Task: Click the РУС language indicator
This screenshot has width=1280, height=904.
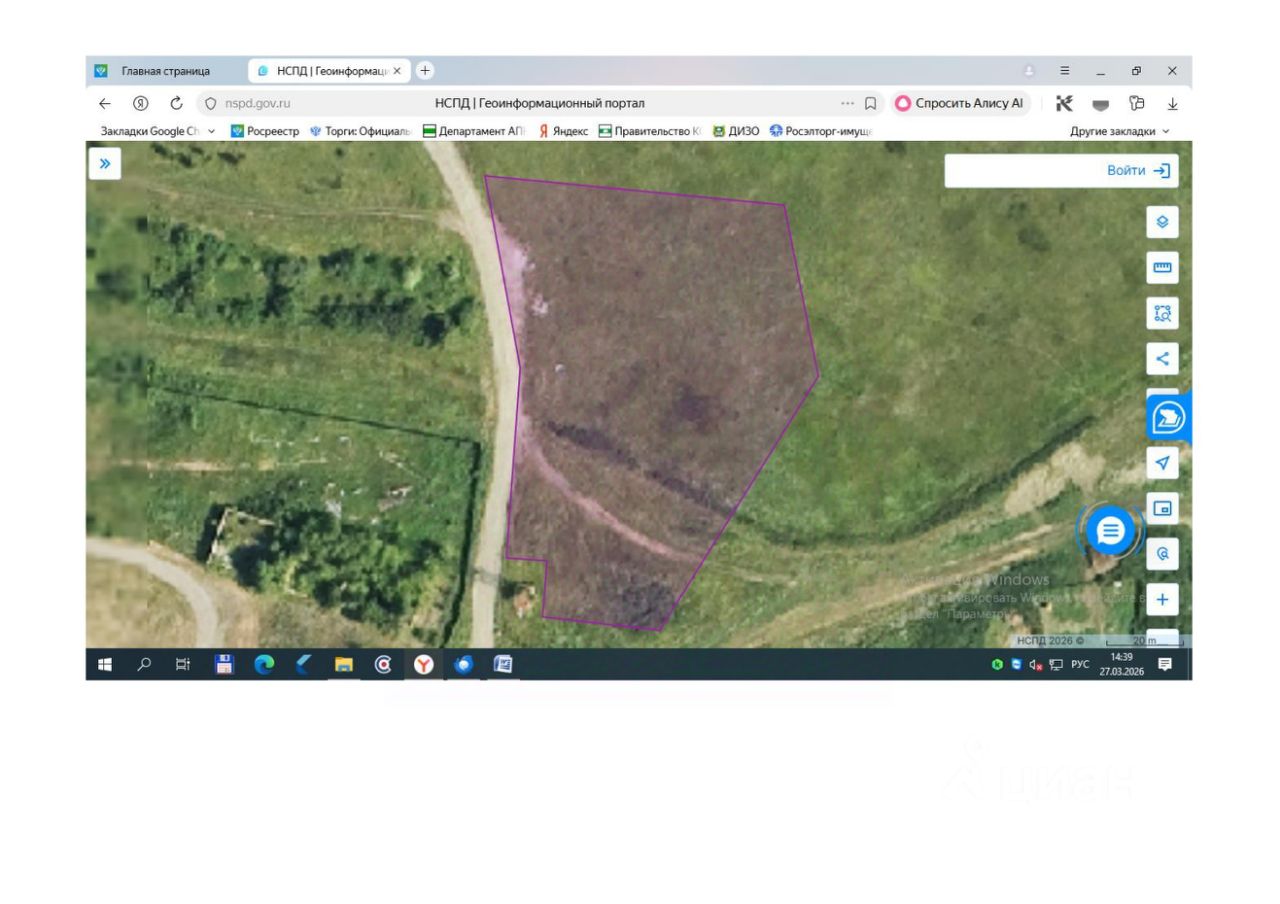Action: click(x=1079, y=665)
